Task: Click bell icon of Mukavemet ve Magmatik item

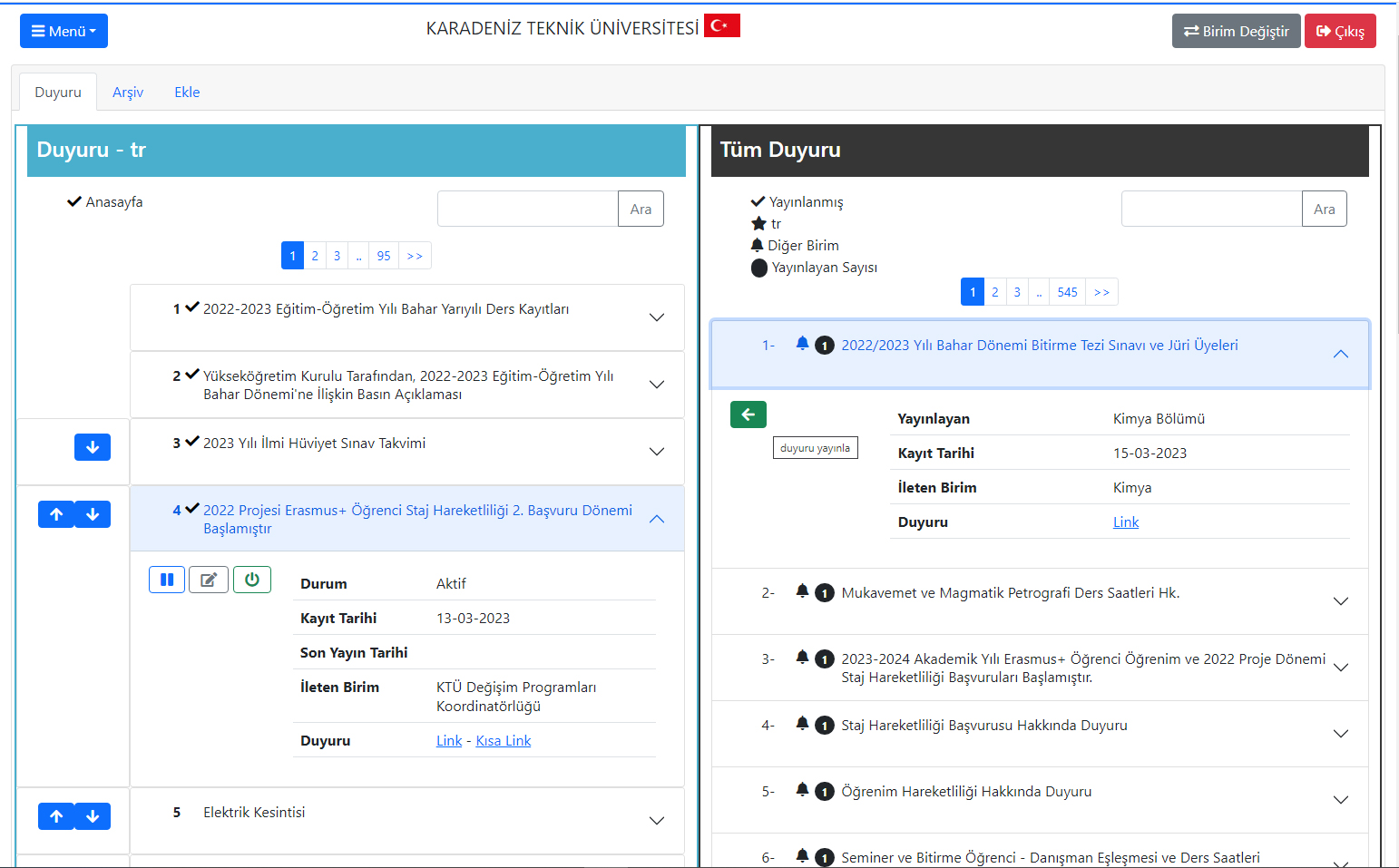Action: click(802, 590)
